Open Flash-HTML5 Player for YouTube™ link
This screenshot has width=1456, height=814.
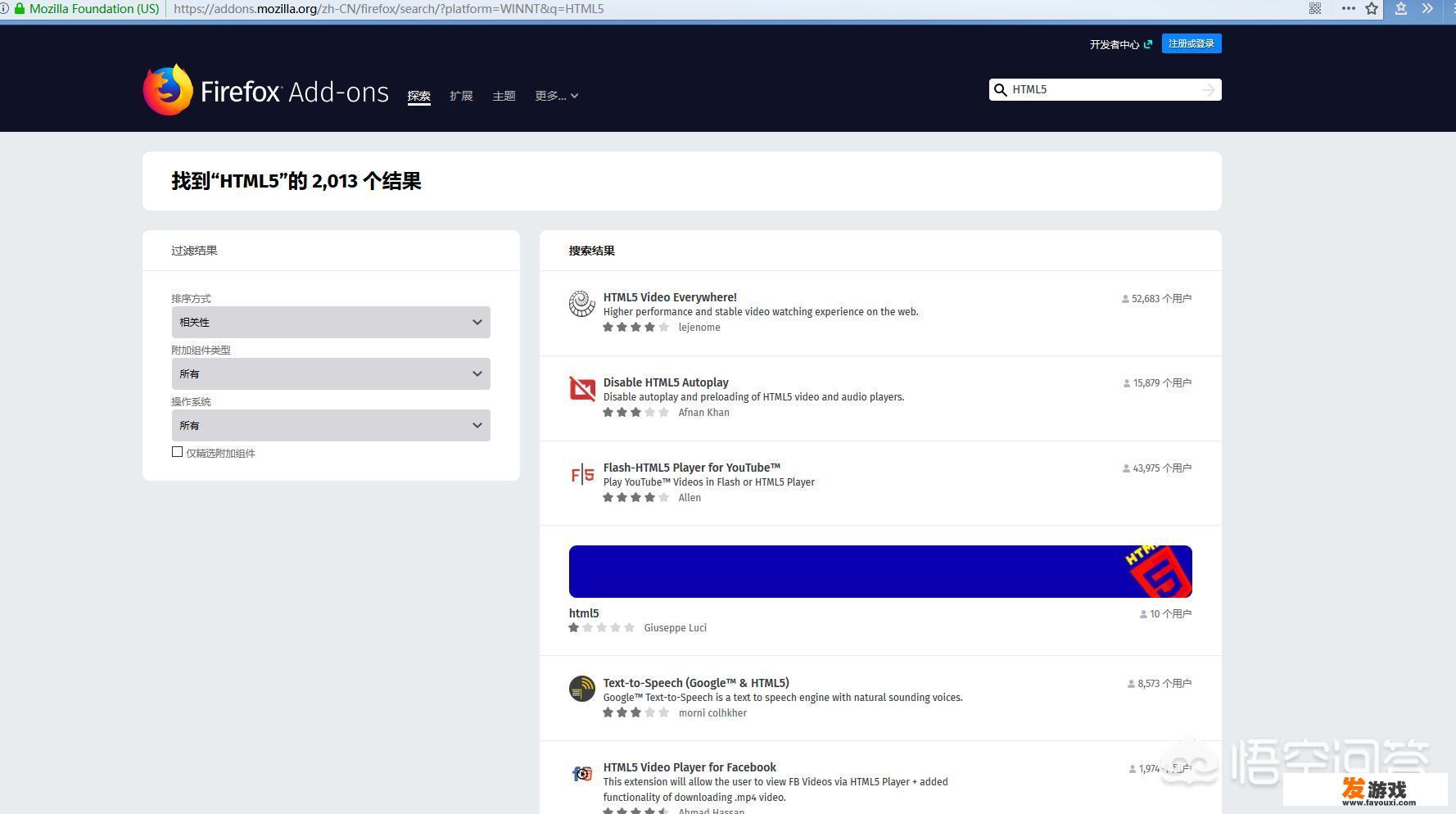click(x=692, y=468)
